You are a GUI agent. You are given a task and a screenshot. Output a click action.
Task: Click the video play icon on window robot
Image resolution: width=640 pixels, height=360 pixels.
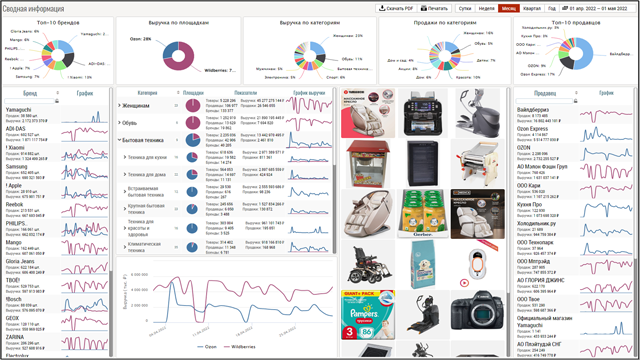point(464,282)
